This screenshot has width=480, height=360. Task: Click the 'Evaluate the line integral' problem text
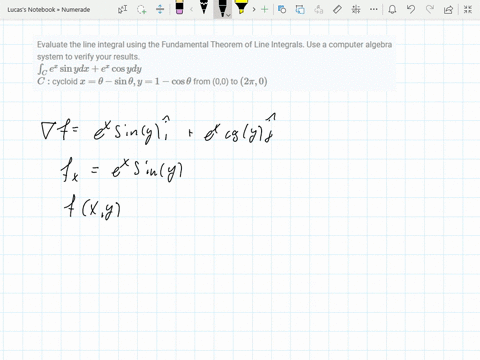pos(214,45)
